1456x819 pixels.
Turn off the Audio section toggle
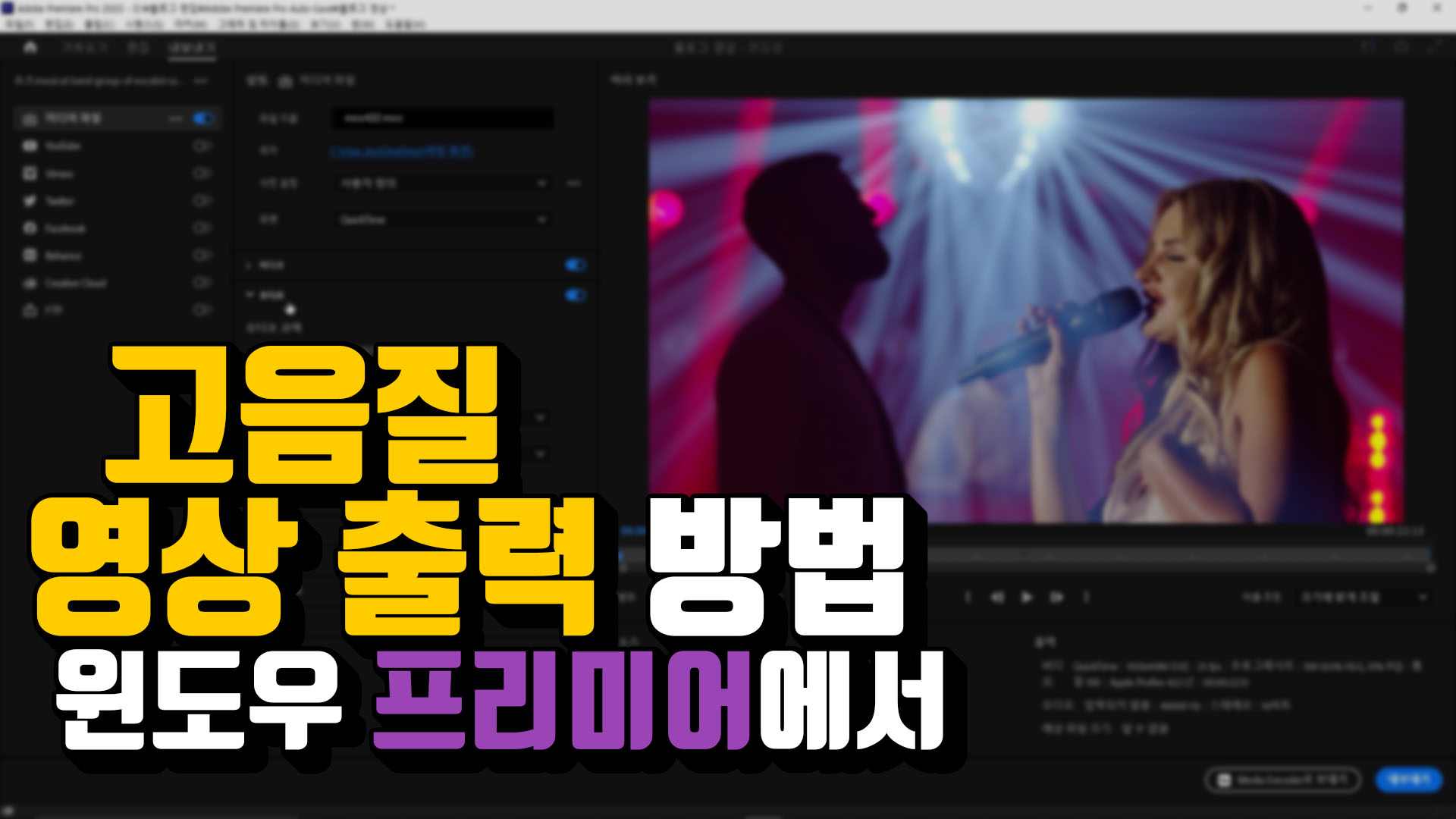576,295
